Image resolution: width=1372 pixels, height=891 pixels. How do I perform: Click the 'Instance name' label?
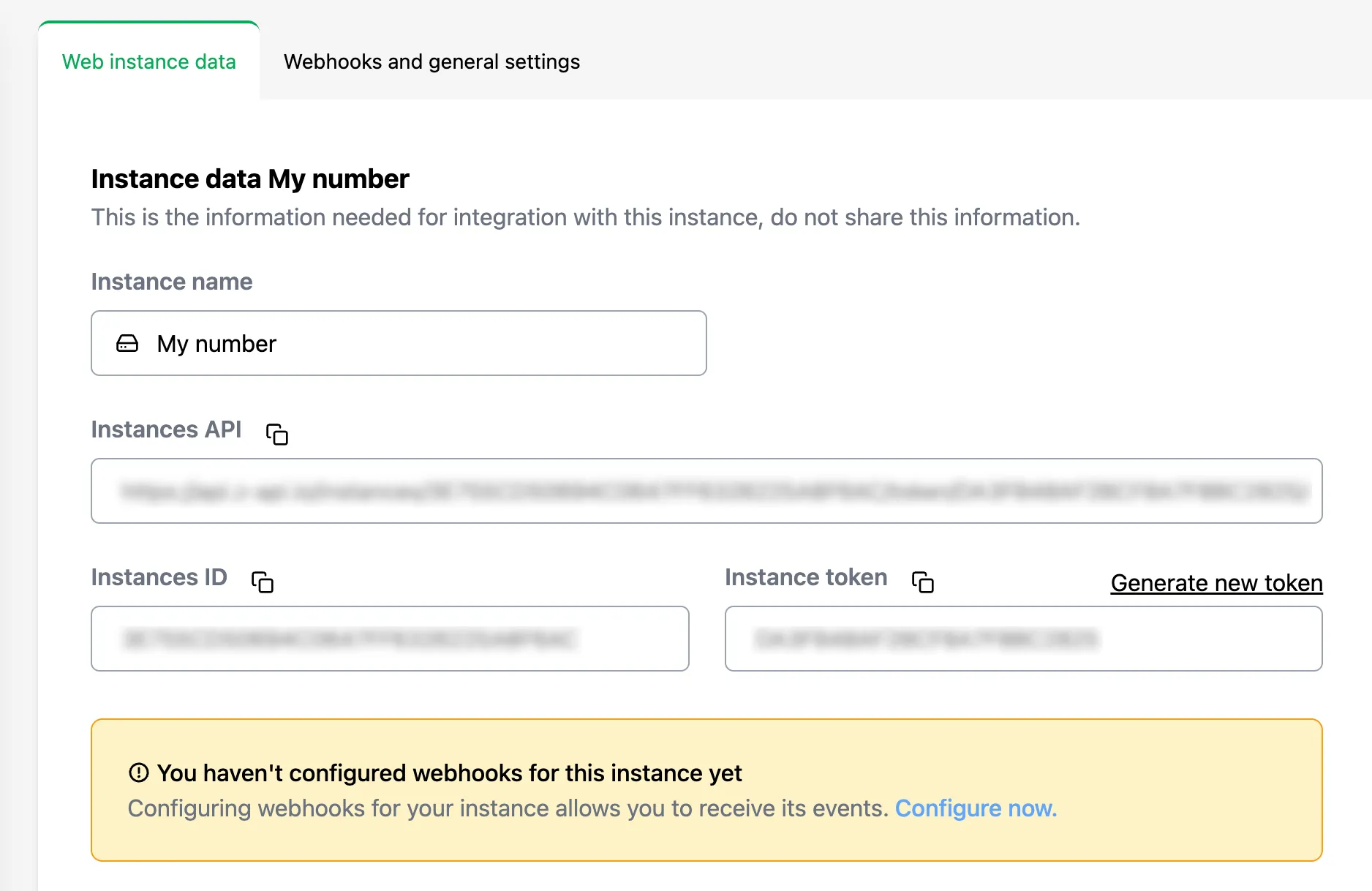(x=172, y=282)
